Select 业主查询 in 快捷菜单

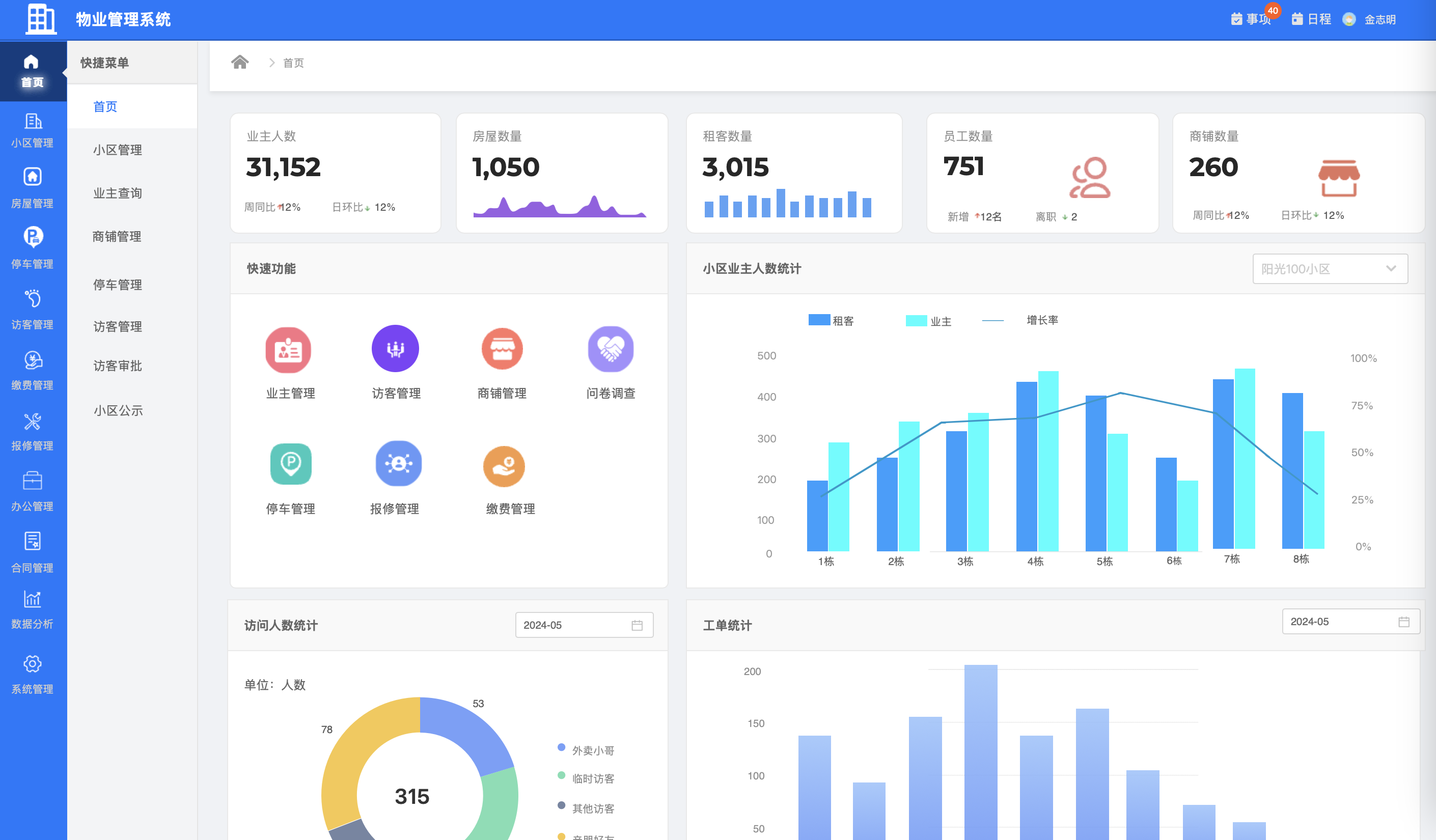pyautogui.click(x=118, y=193)
